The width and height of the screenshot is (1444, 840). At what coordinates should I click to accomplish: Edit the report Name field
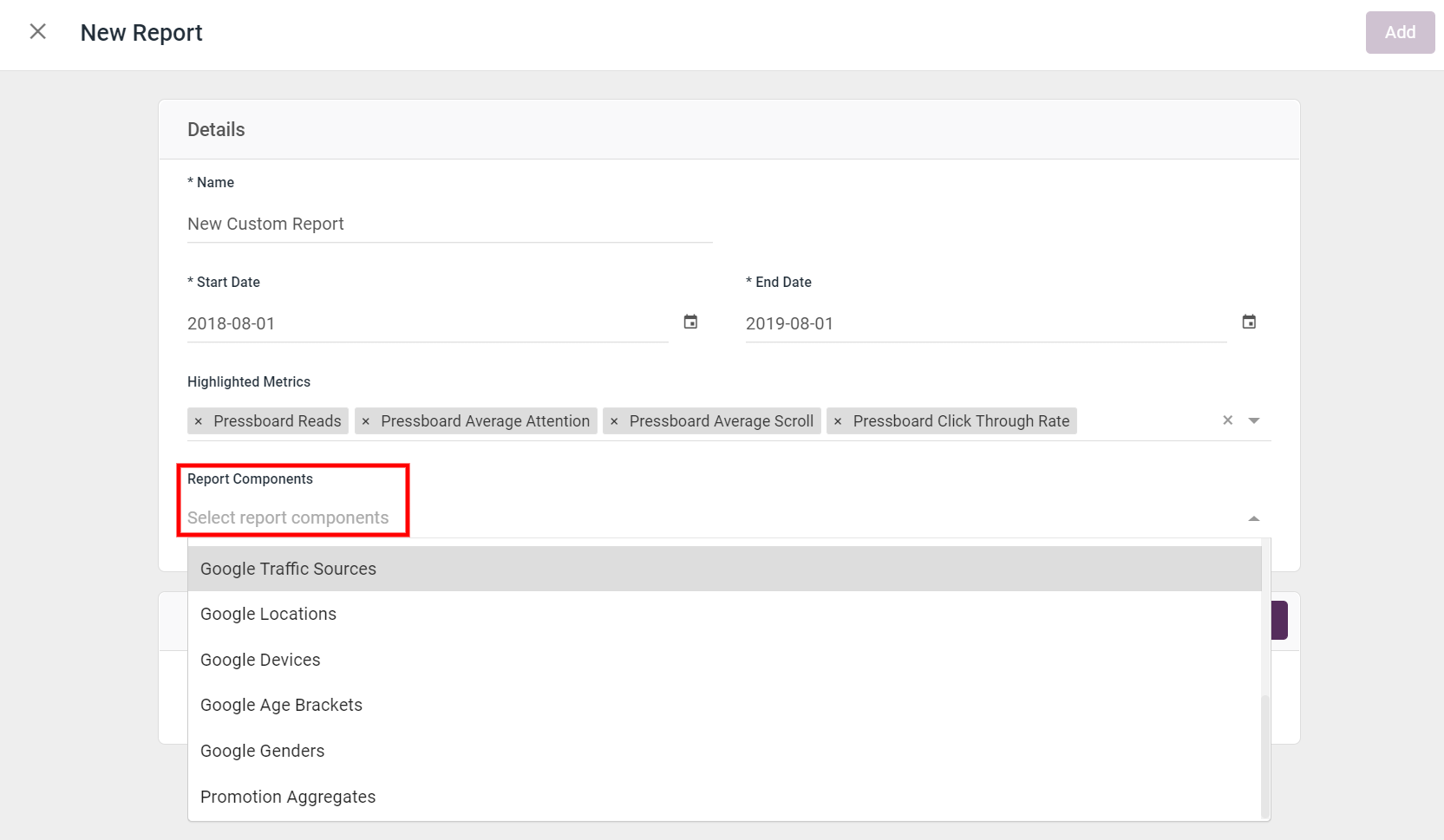[449, 224]
